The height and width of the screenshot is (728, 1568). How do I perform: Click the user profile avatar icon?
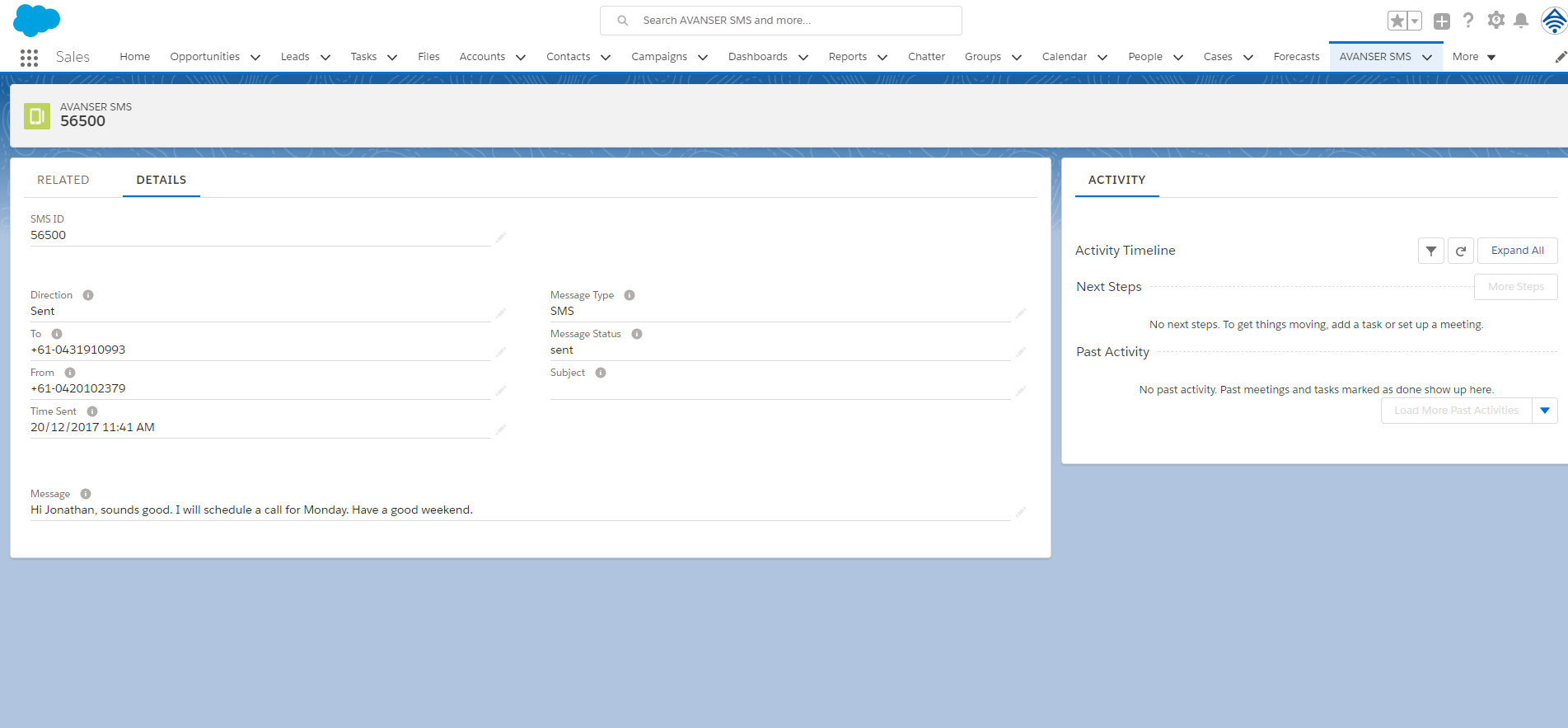1554,21
